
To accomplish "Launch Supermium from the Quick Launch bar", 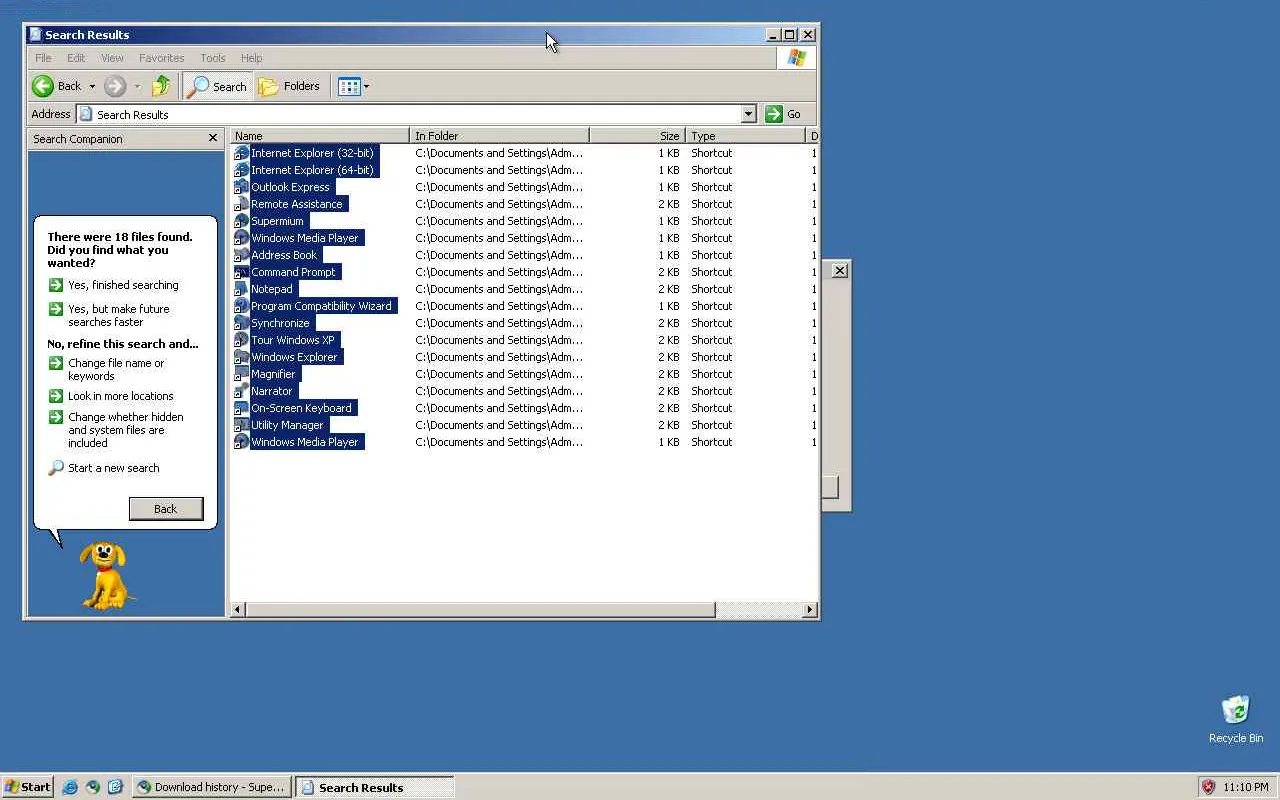I will pyautogui.click(x=93, y=787).
